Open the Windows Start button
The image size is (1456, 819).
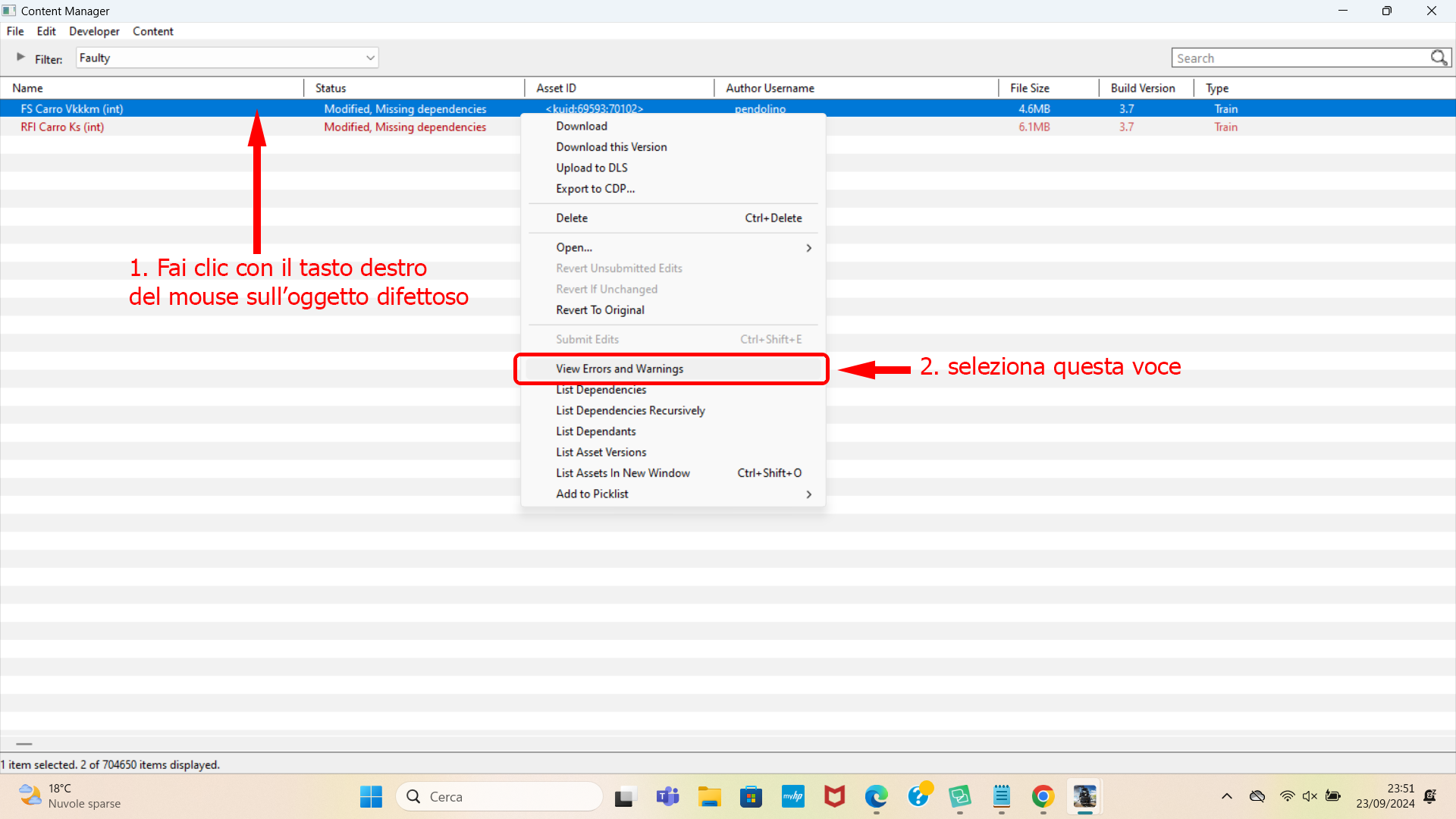(371, 796)
